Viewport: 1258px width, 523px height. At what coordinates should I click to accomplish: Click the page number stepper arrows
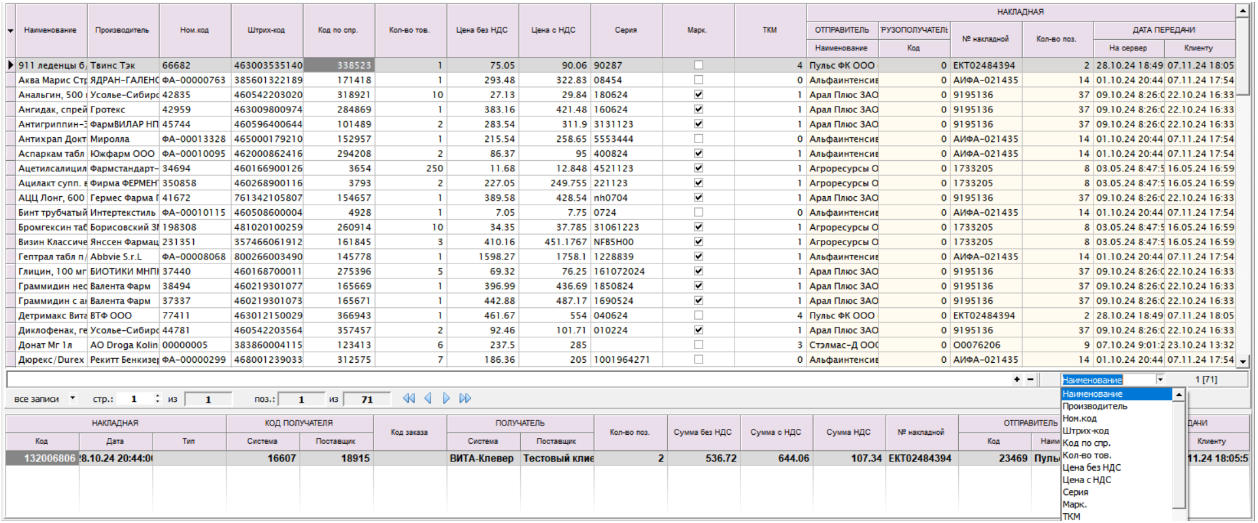coord(156,399)
